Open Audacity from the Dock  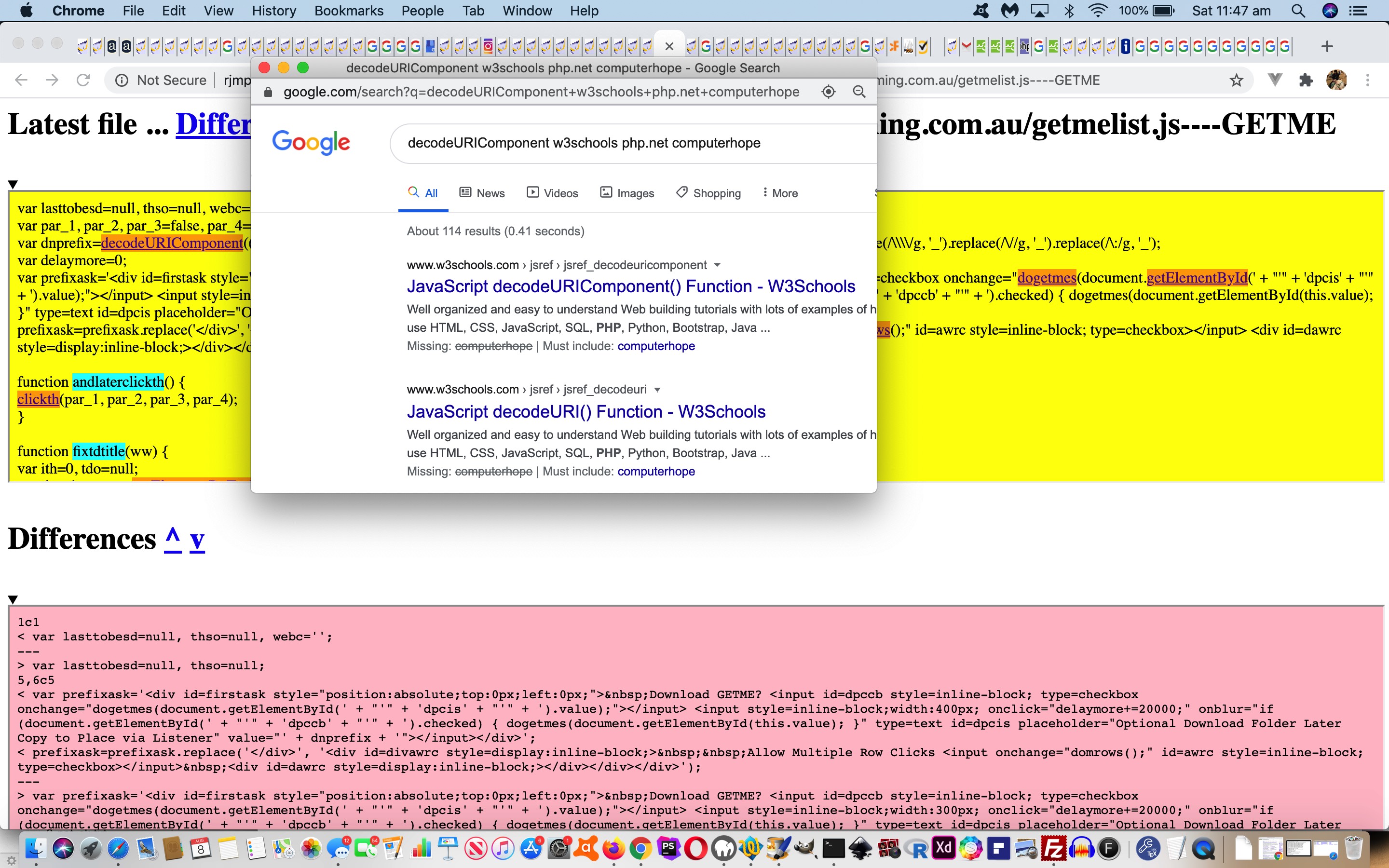click(x=1082, y=850)
